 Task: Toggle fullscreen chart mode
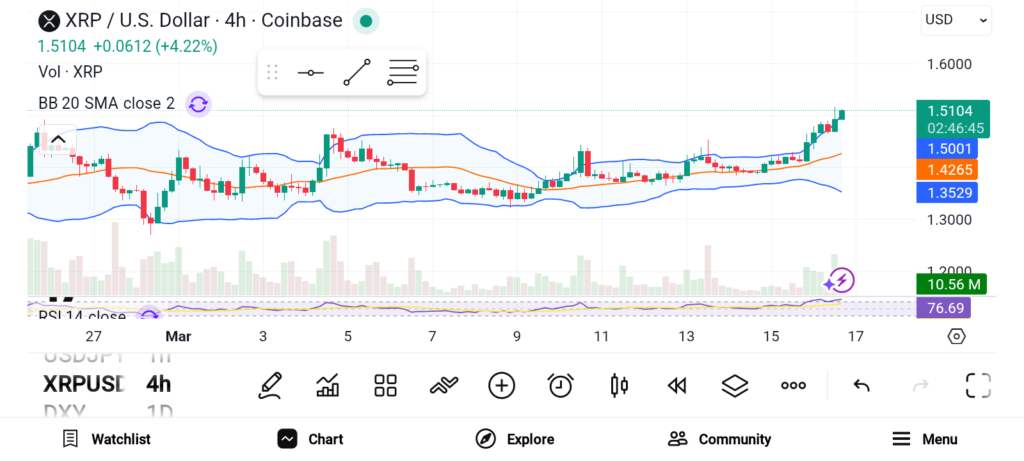[977, 385]
